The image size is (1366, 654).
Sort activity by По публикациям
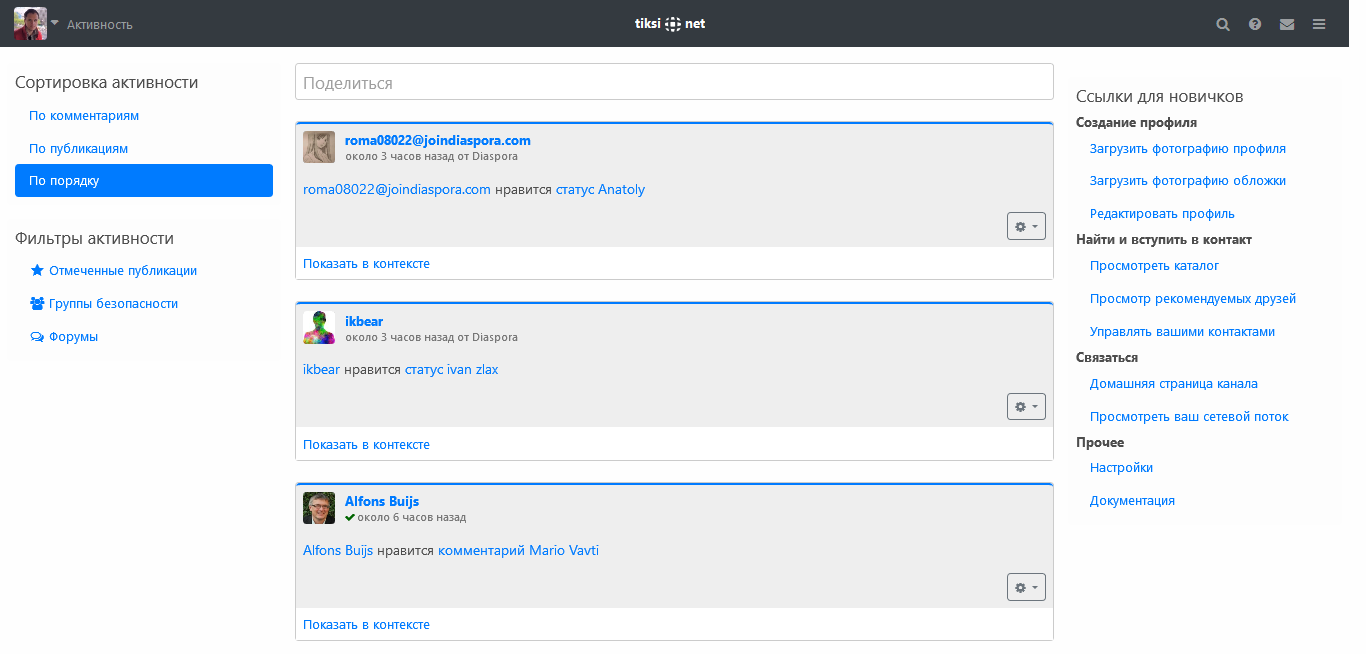[x=78, y=148]
